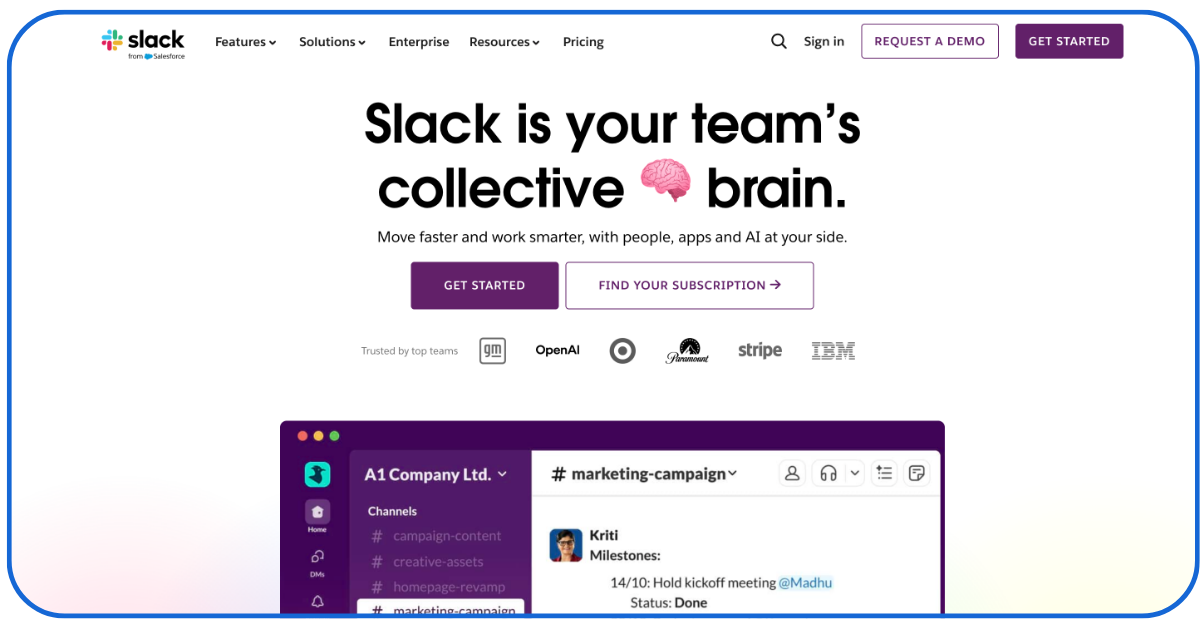Open DMs in the Slack sidebar
This screenshot has height=628, width=1200.
tap(317, 559)
